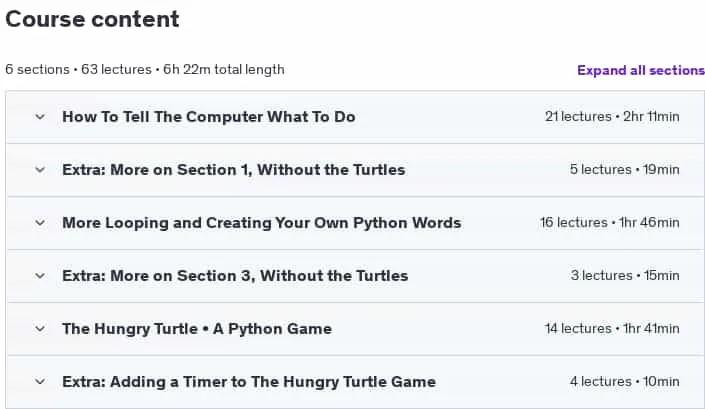Screen dimensions: 705x409
Task: Expand all sections of the course
Action: (x=641, y=70)
